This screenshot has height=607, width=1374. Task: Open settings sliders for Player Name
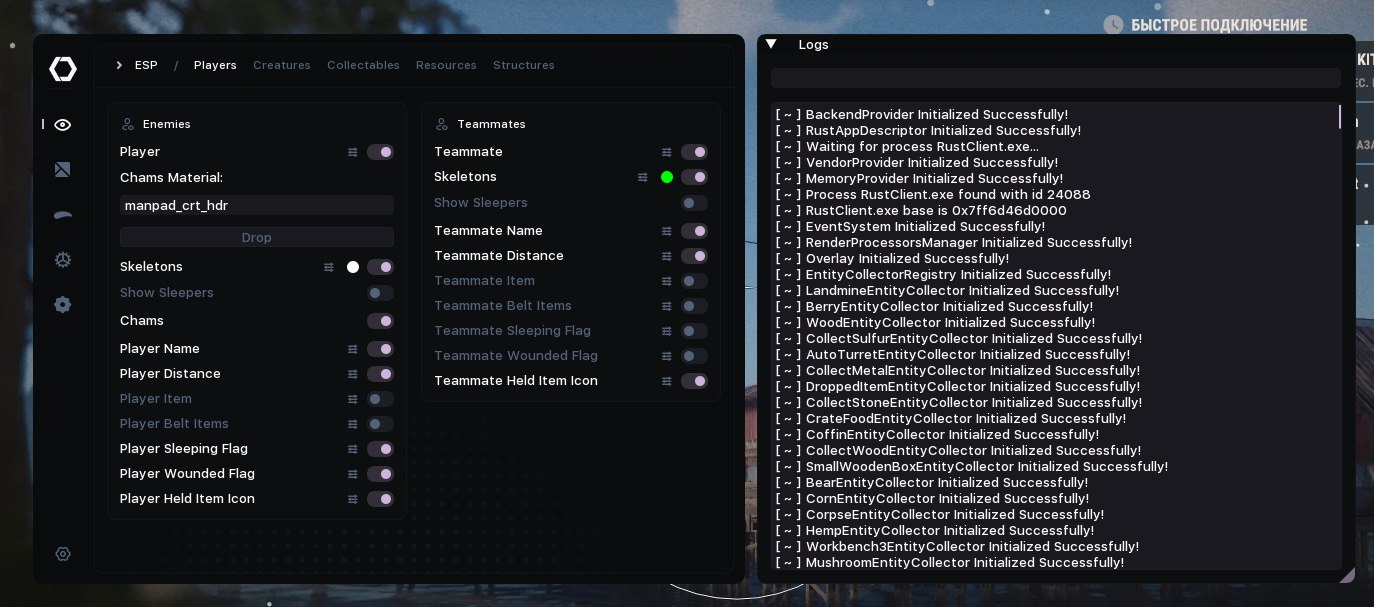[x=352, y=349]
